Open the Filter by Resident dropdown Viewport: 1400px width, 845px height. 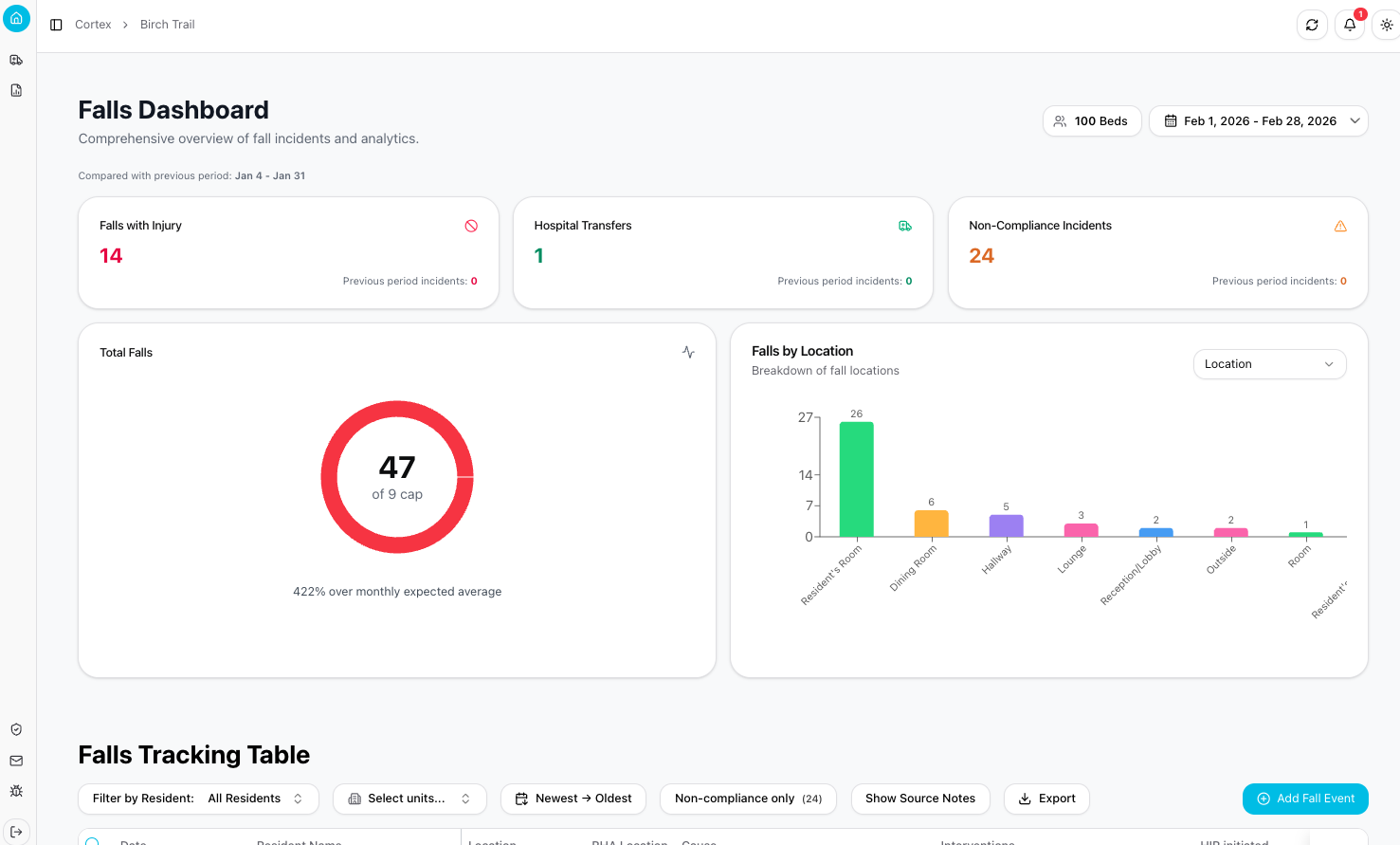coord(198,799)
